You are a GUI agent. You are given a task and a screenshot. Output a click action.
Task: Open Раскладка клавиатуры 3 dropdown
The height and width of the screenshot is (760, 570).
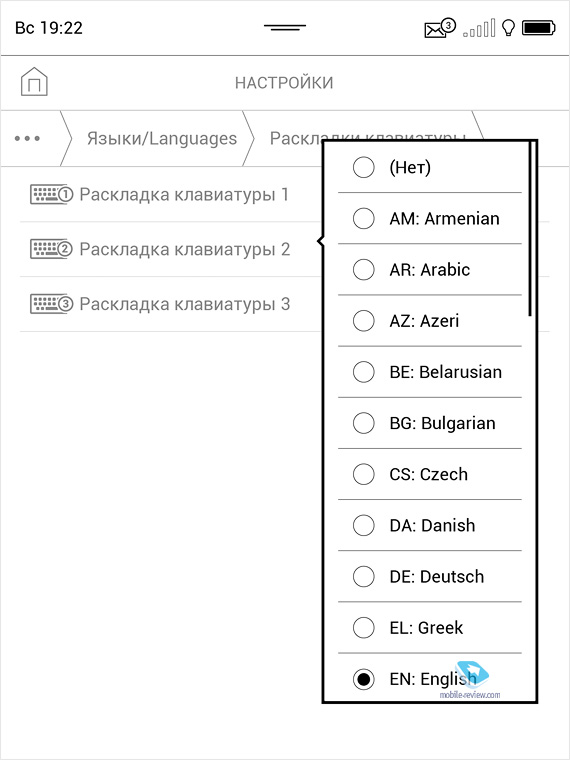point(170,304)
